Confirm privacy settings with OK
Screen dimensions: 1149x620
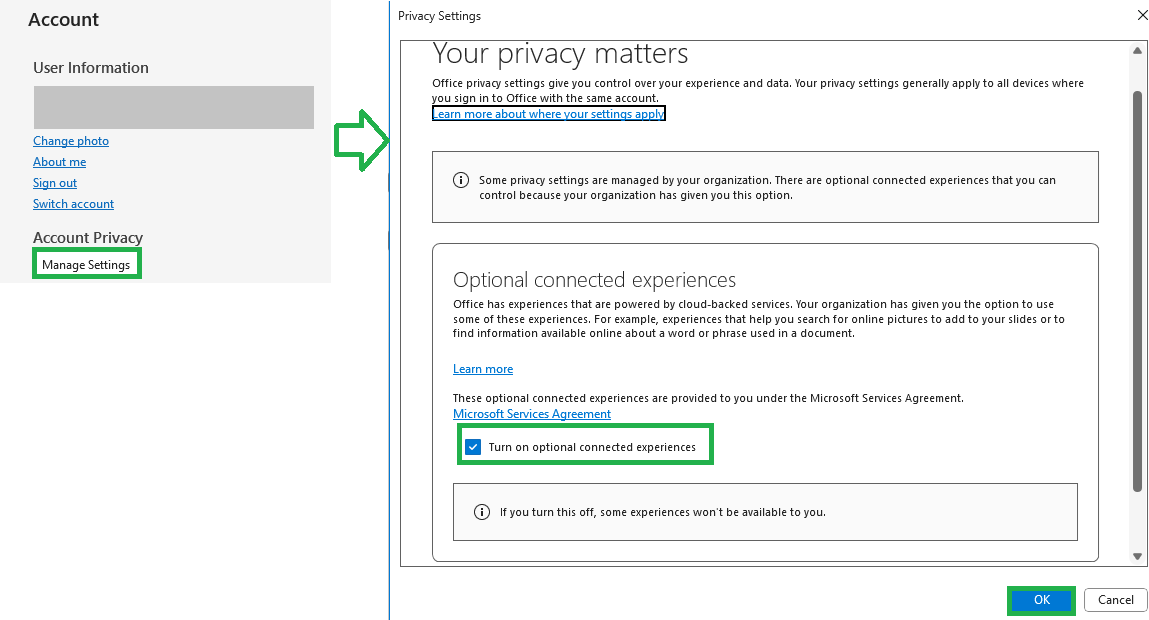point(1041,599)
